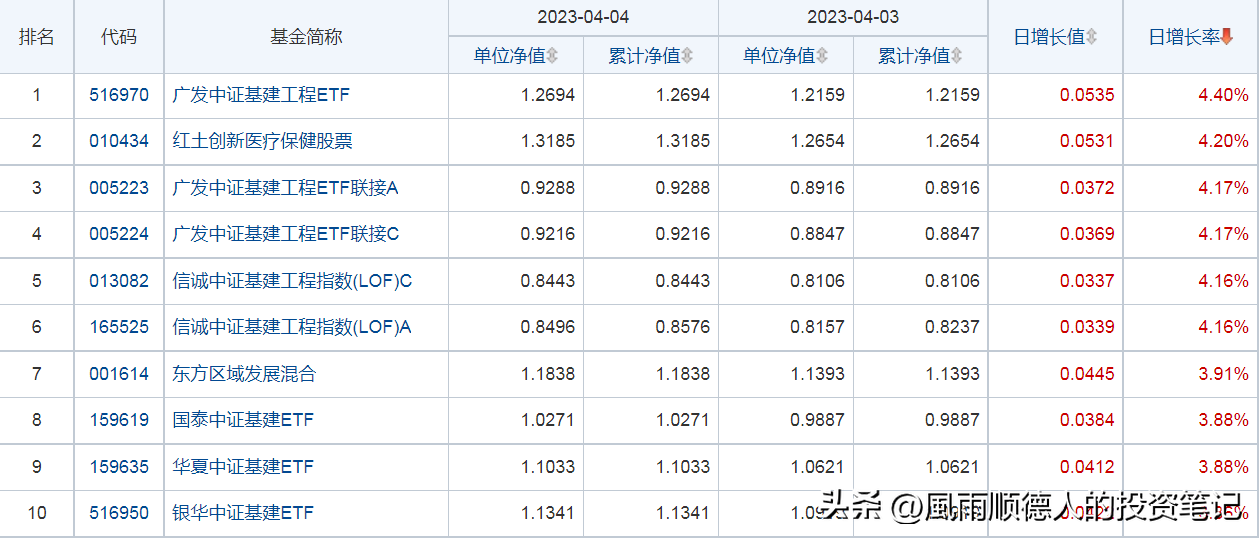Image resolution: width=1259 pixels, height=538 pixels.
Task: Open fund code 159619
Action: (119, 420)
